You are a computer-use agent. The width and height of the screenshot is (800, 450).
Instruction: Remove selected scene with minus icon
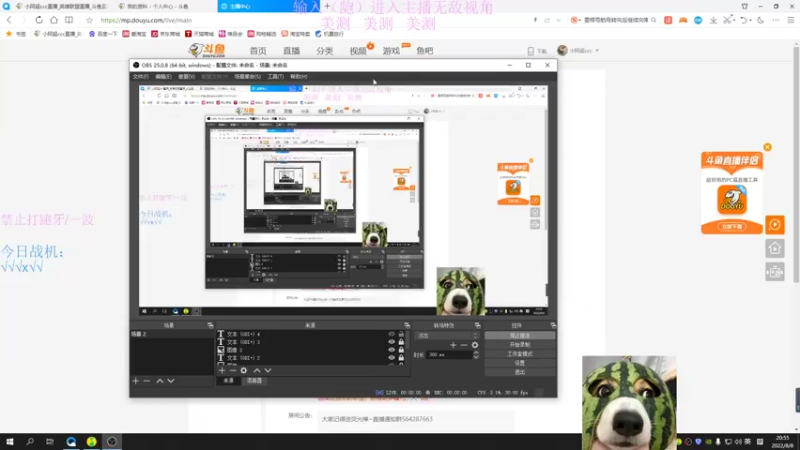[147, 381]
